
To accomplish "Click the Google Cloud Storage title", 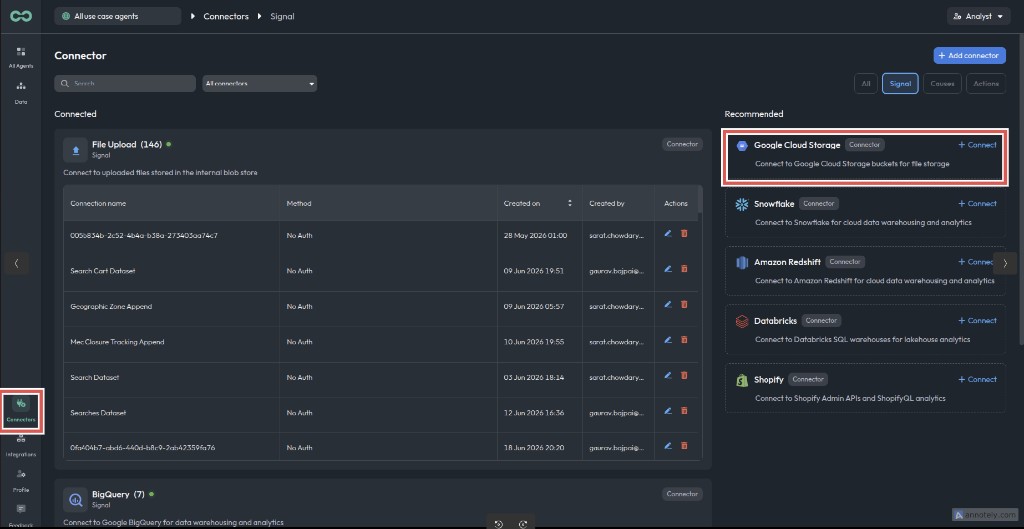I will [x=797, y=145].
